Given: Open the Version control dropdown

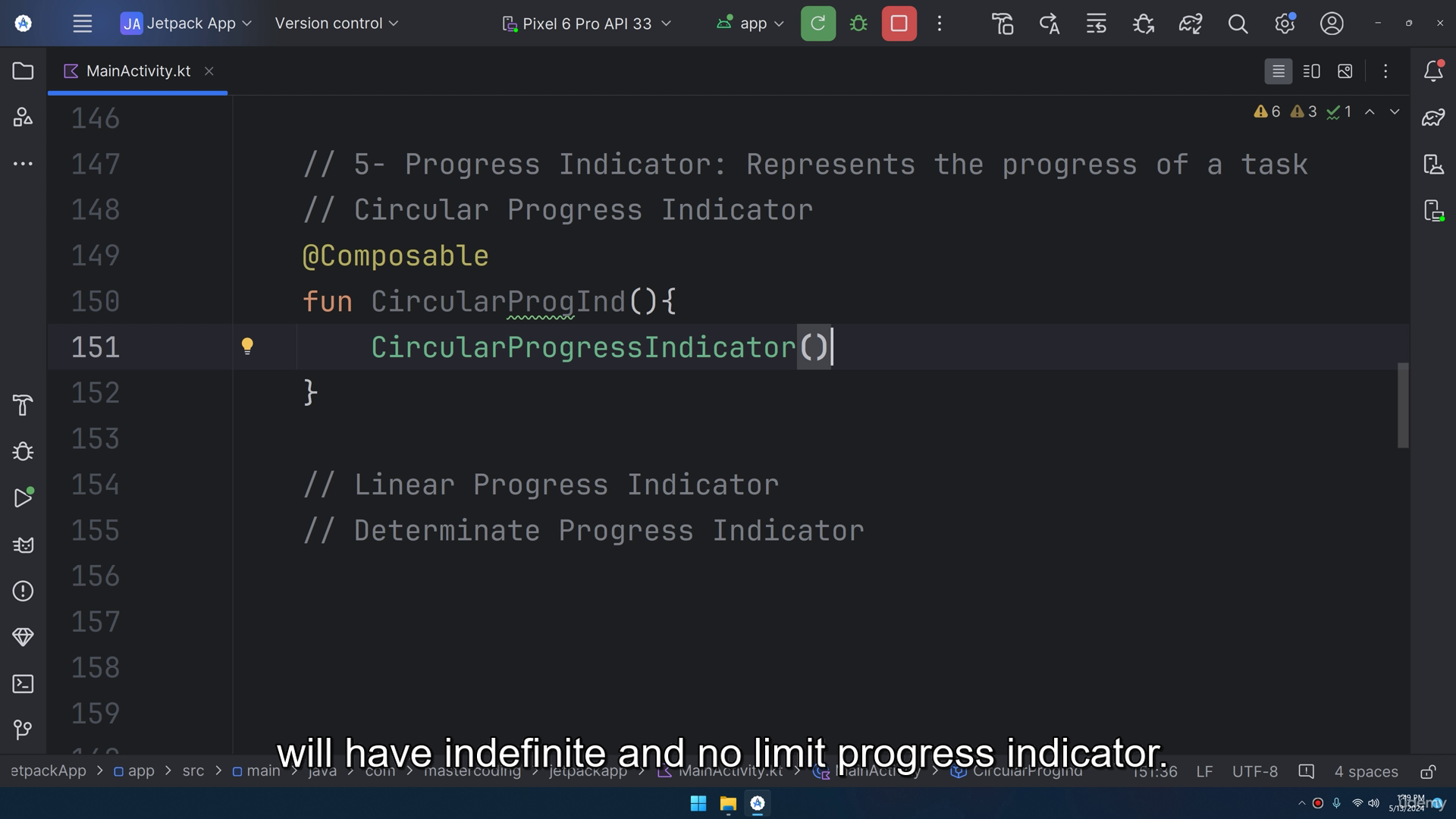Looking at the screenshot, I should pos(337,24).
